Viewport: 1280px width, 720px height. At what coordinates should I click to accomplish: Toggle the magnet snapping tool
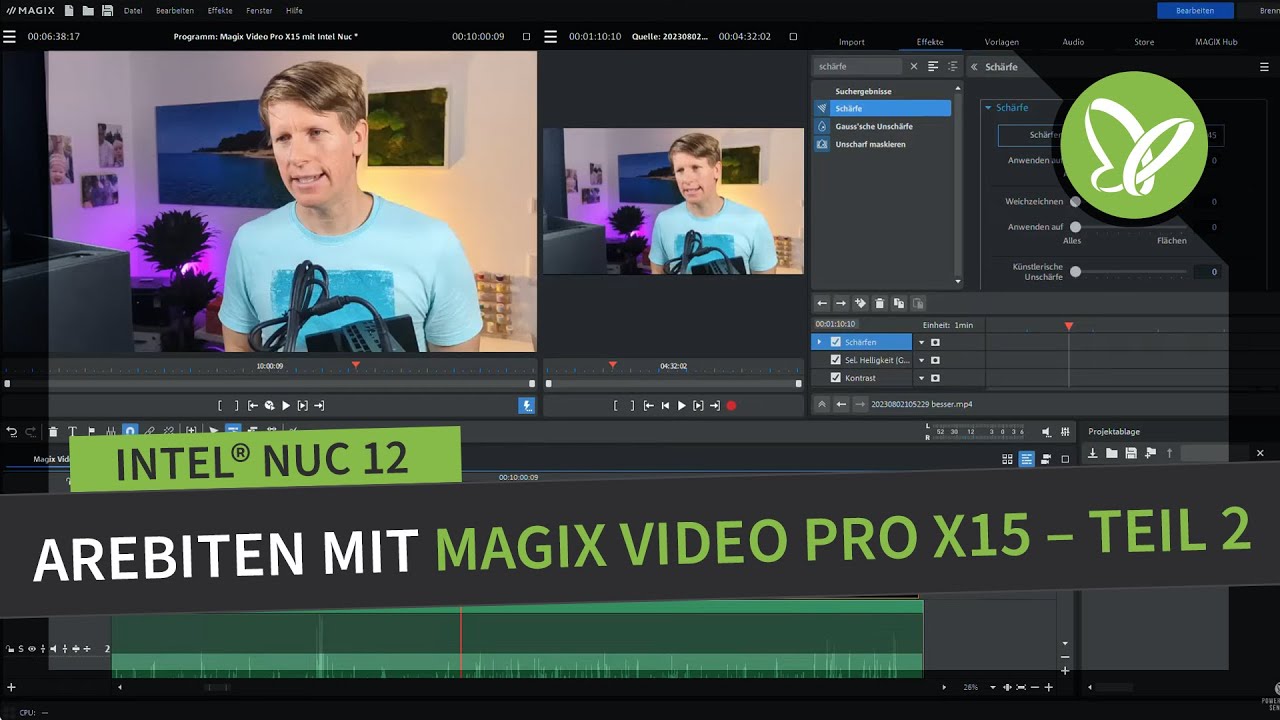point(129,432)
